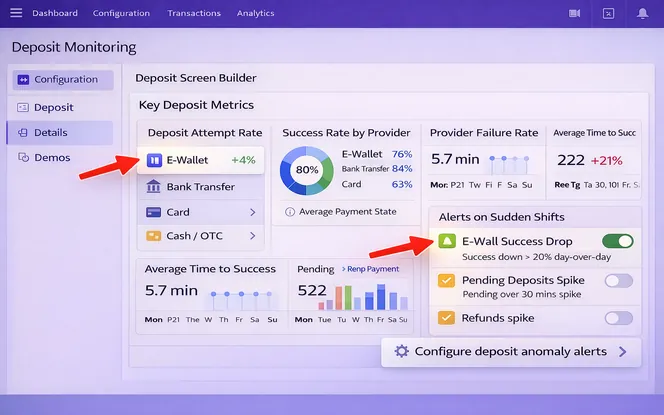Click Configure deposit anomaly alerts button
The image size is (664, 415).
511,352
